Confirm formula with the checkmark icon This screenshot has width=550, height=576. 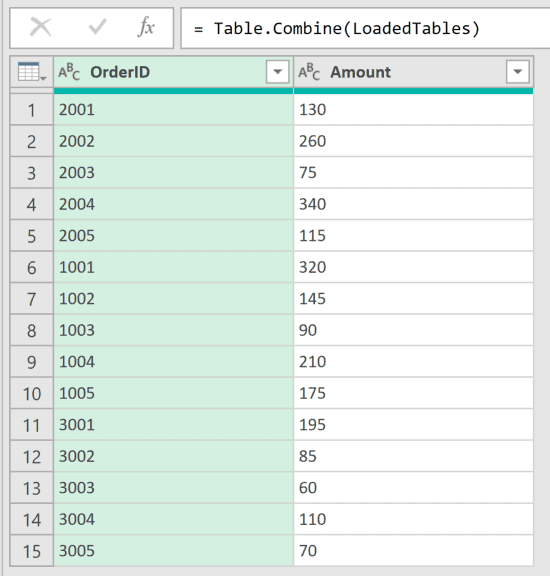click(x=97, y=28)
